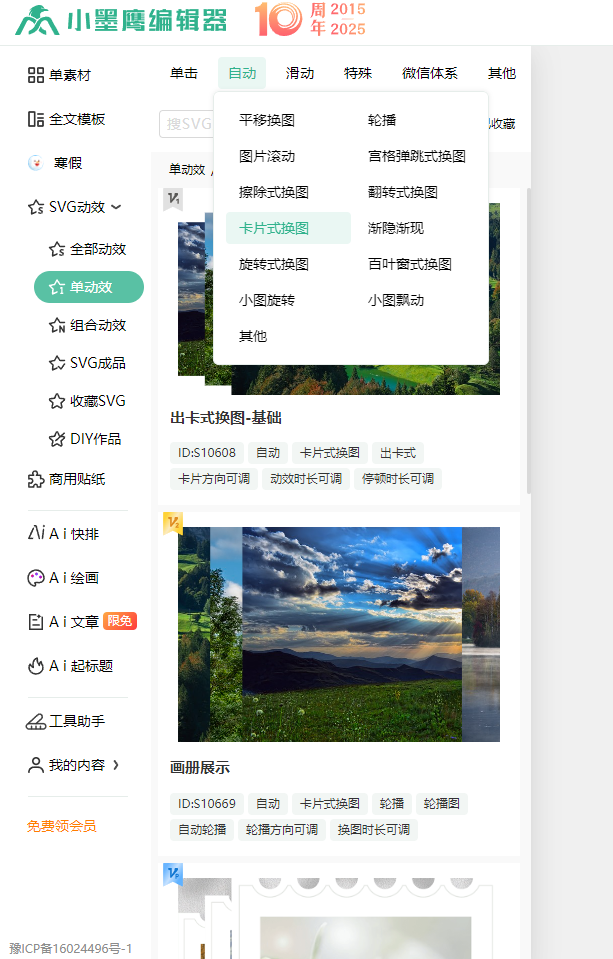Screen dimensions: 613x959
Task: Click the 换图时长可调 tag
Action: coord(373,830)
